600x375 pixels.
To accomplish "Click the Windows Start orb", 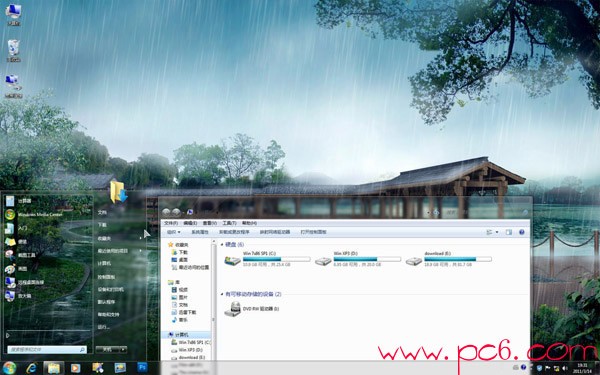I will [x=8, y=368].
